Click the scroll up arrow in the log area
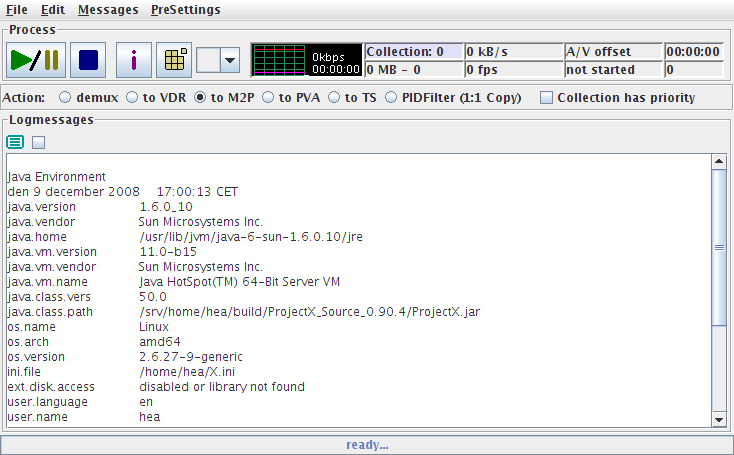 pyautogui.click(x=718, y=162)
